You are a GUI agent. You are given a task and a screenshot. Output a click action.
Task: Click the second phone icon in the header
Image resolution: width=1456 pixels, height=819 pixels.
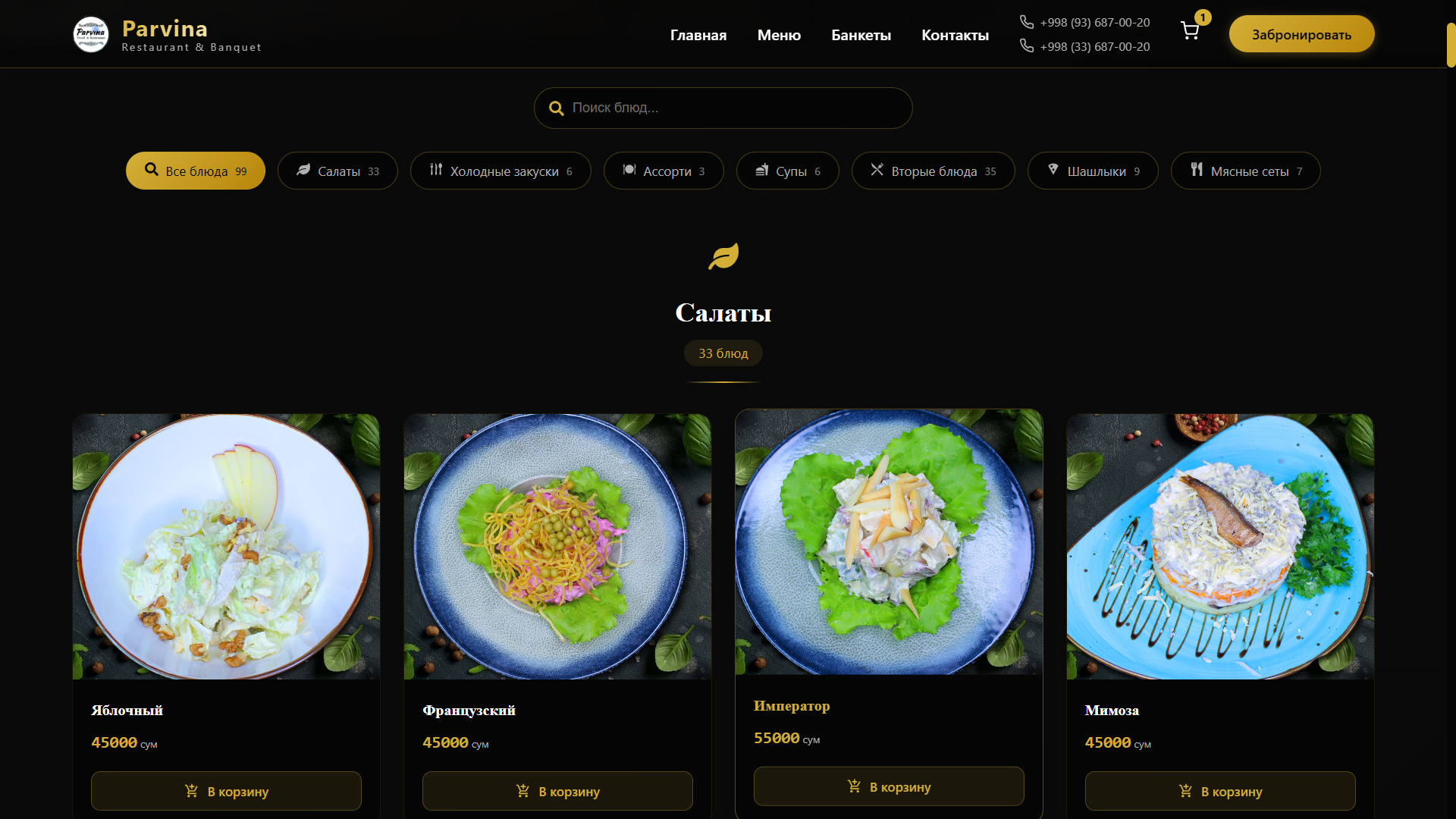(x=1027, y=46)
